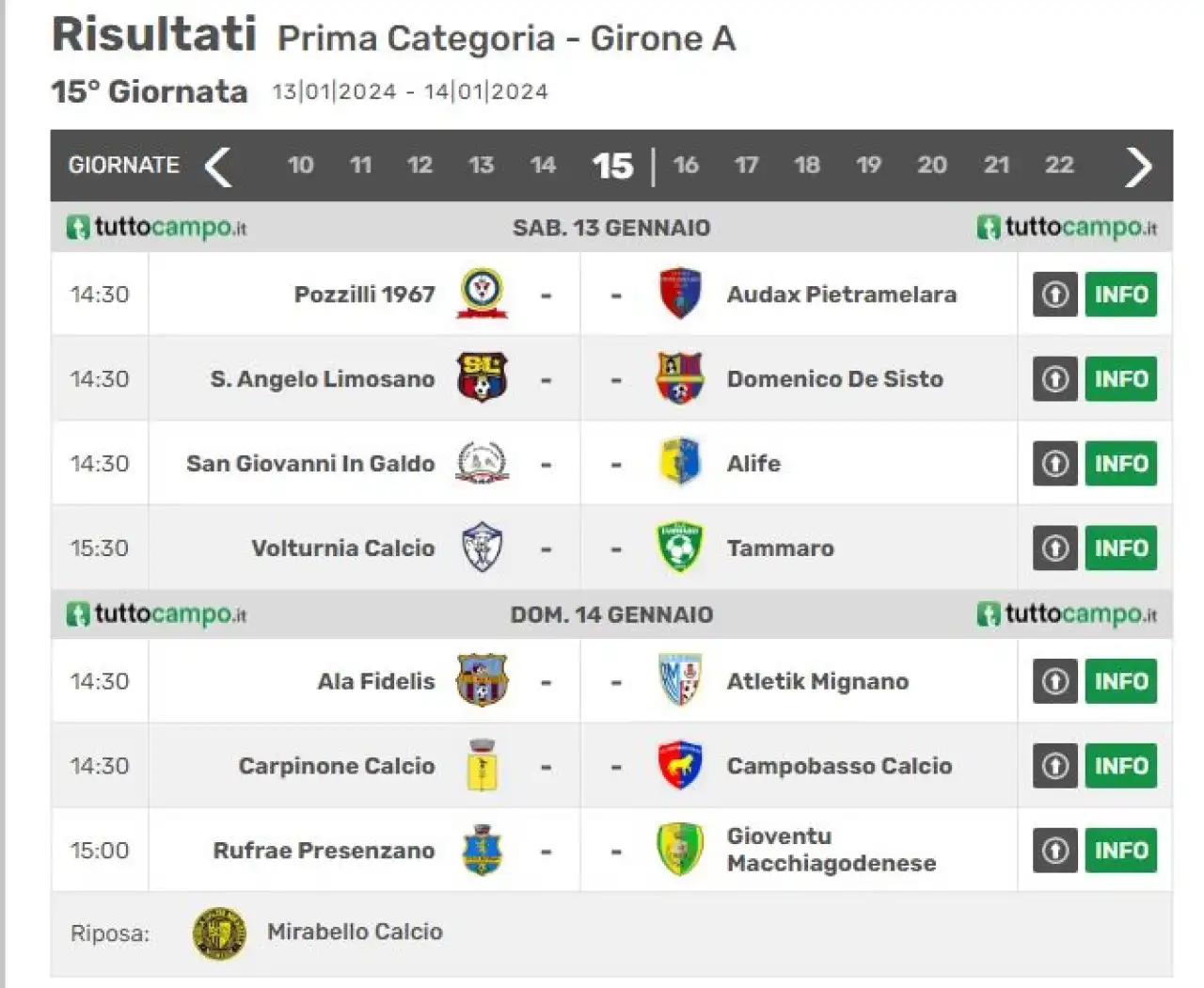Click the Pozzilli 1967 team crest
This screenshot has height=988, width=1204.
482,294
